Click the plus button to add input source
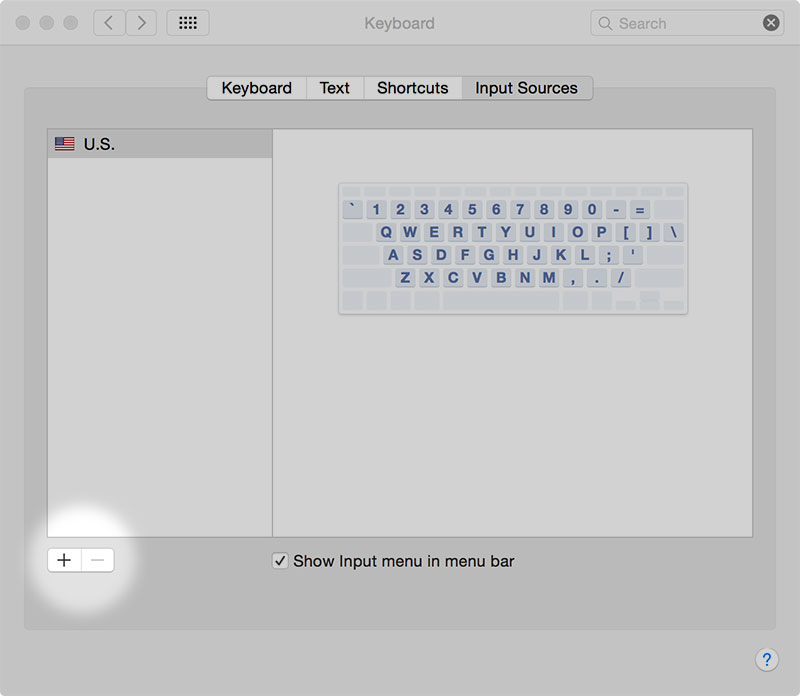Viewport: 800px width, 696px height. pyautogui.click(x=63, y=560)
